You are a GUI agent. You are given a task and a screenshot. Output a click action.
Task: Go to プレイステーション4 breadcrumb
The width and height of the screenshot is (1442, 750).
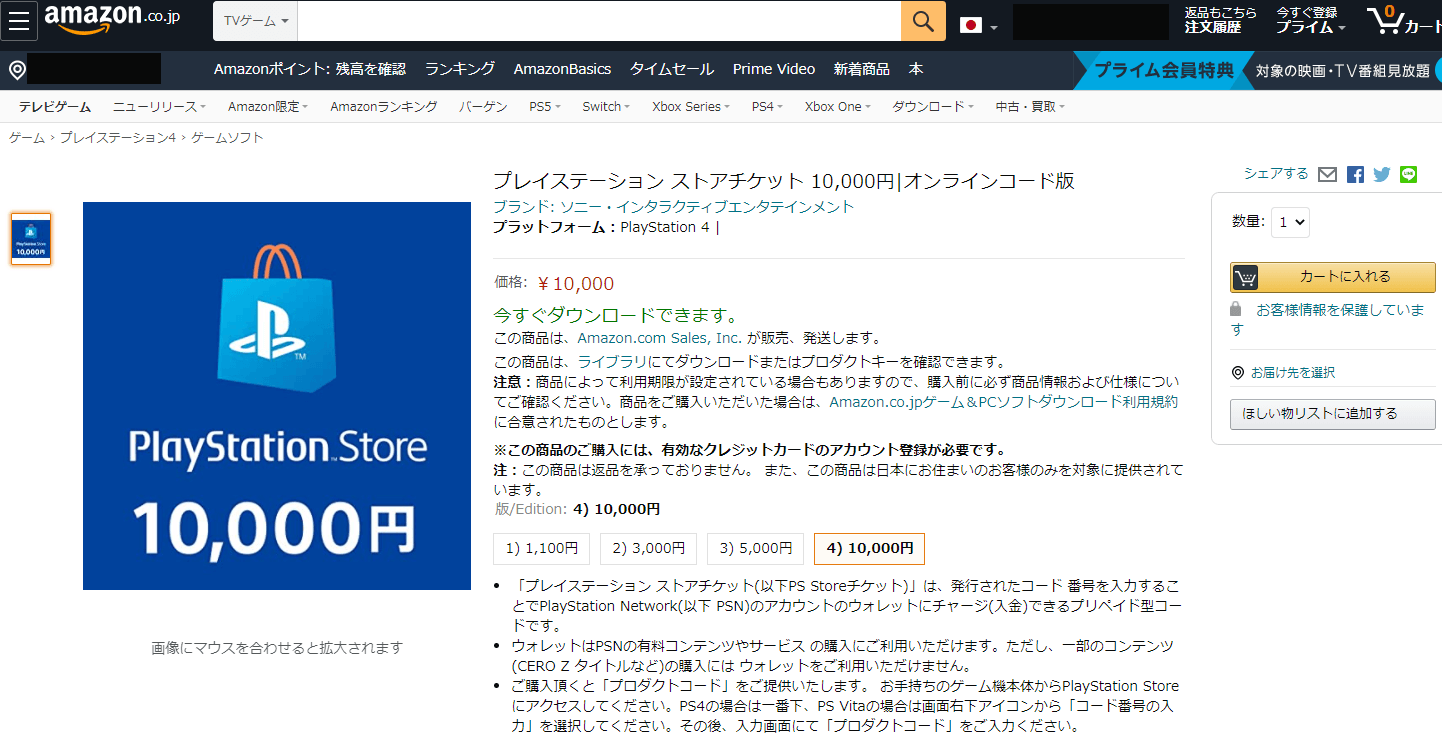click(118, 138)
